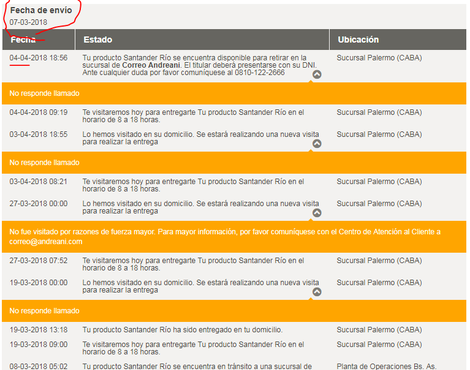470x370 pixels.
Task: Select shipping date 07-03-2018
Action: tap(28, 22)
